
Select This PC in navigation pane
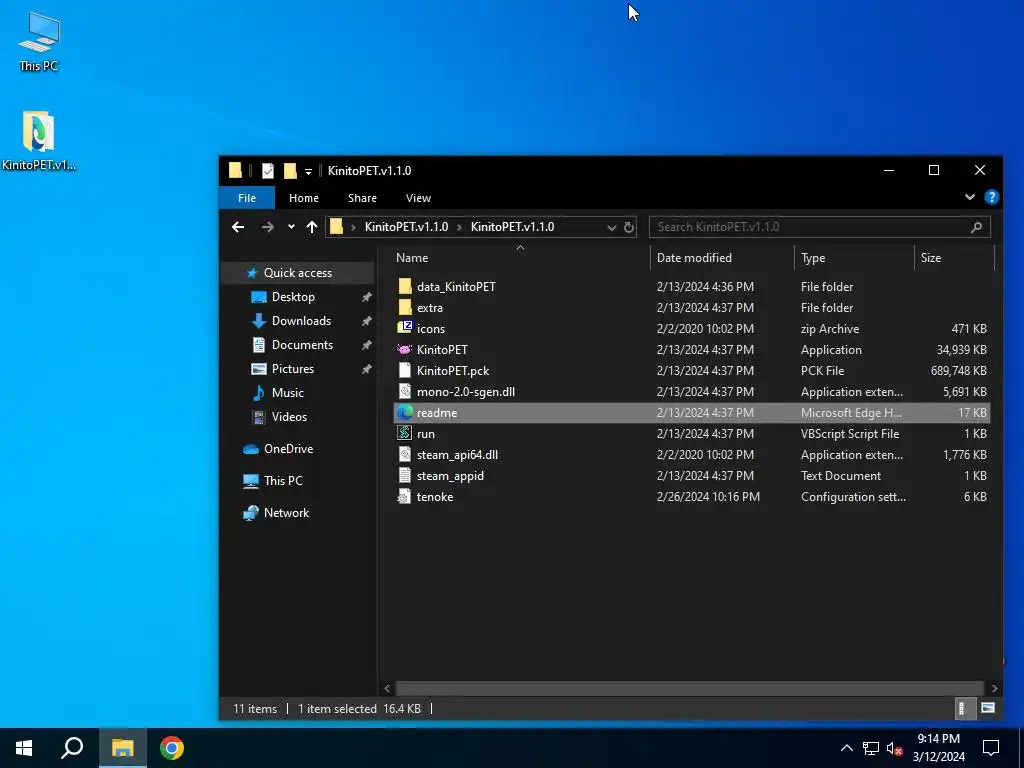[x=283, y=481]
